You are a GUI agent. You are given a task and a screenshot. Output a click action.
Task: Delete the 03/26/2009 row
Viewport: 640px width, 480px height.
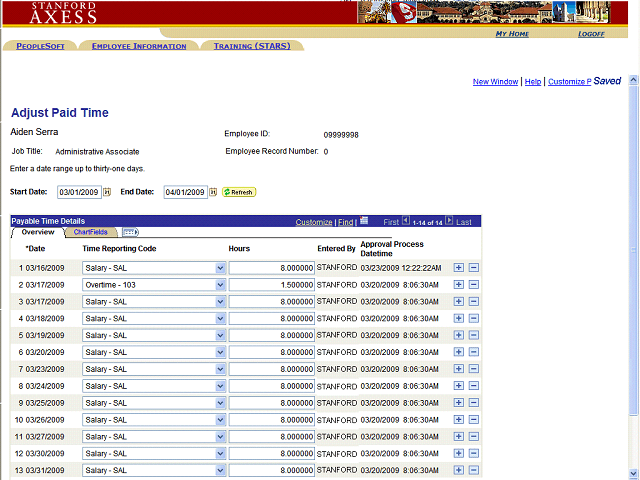click(x=474, y=419)
